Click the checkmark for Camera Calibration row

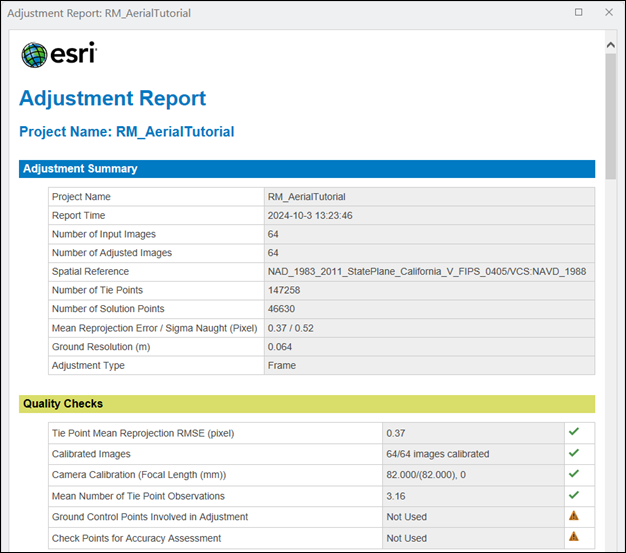click(574, 474)
